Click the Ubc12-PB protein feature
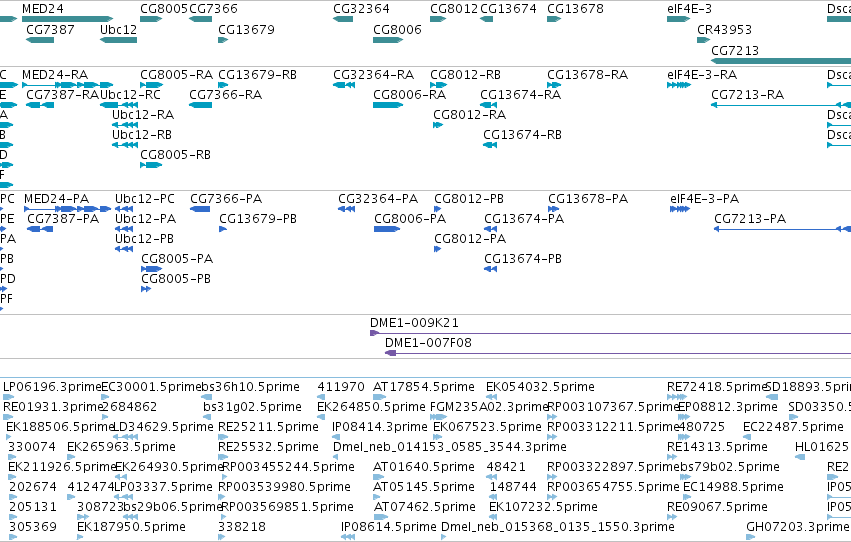The image size is (851, 542). pyautogui.click(x=124, y=249)
